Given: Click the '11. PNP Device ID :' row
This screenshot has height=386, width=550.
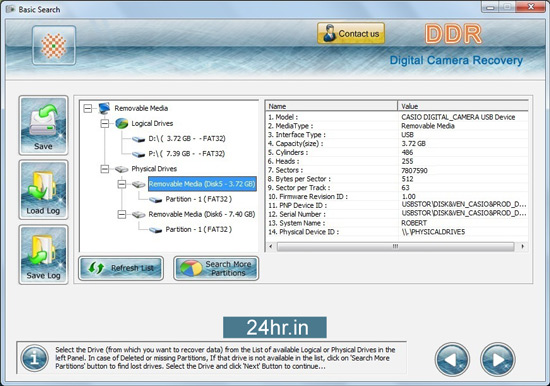Looking at the screenshot, I should pos(397,205).
